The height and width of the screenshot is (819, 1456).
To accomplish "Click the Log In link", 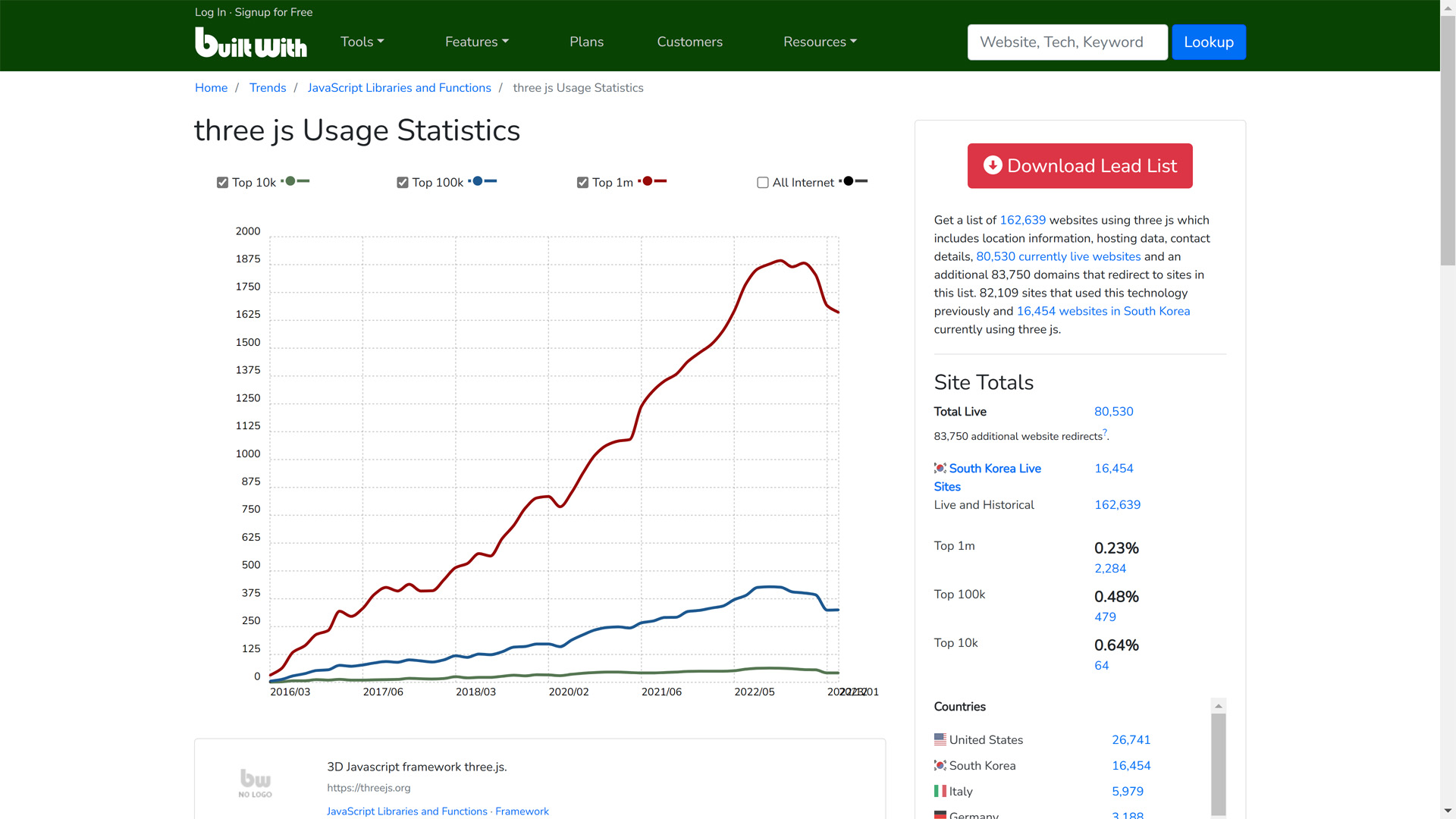I will 210,12.
